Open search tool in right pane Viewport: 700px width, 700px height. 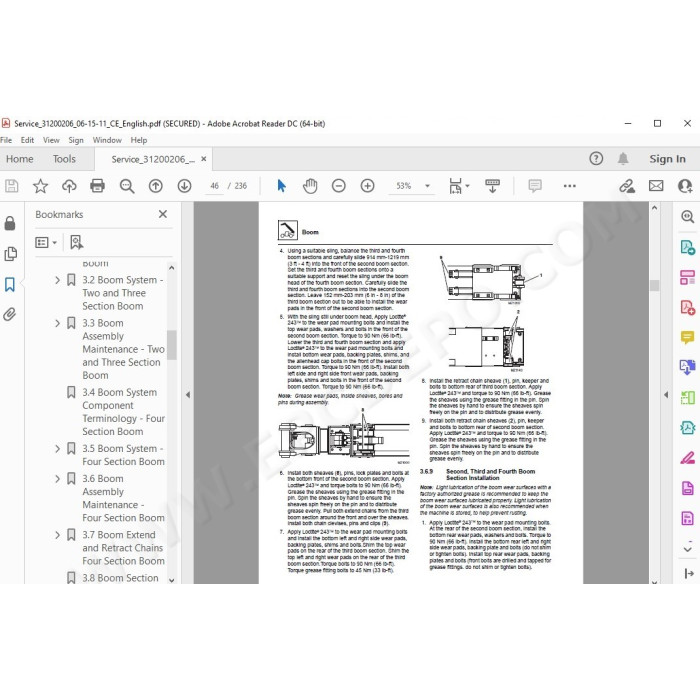[688, 217]
